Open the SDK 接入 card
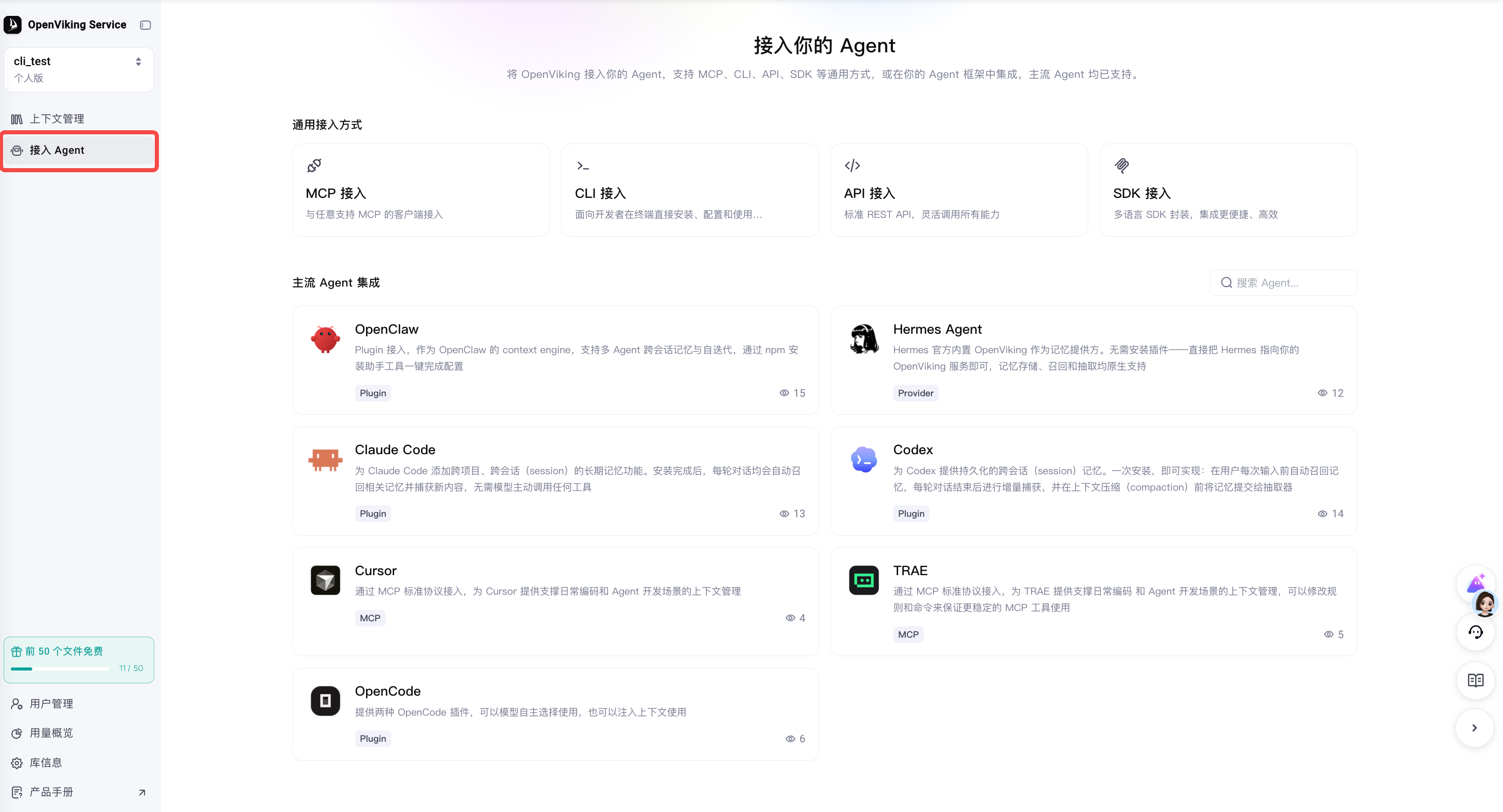Viewport: 1503px width, 812px height. click(x=1228, y=190)
